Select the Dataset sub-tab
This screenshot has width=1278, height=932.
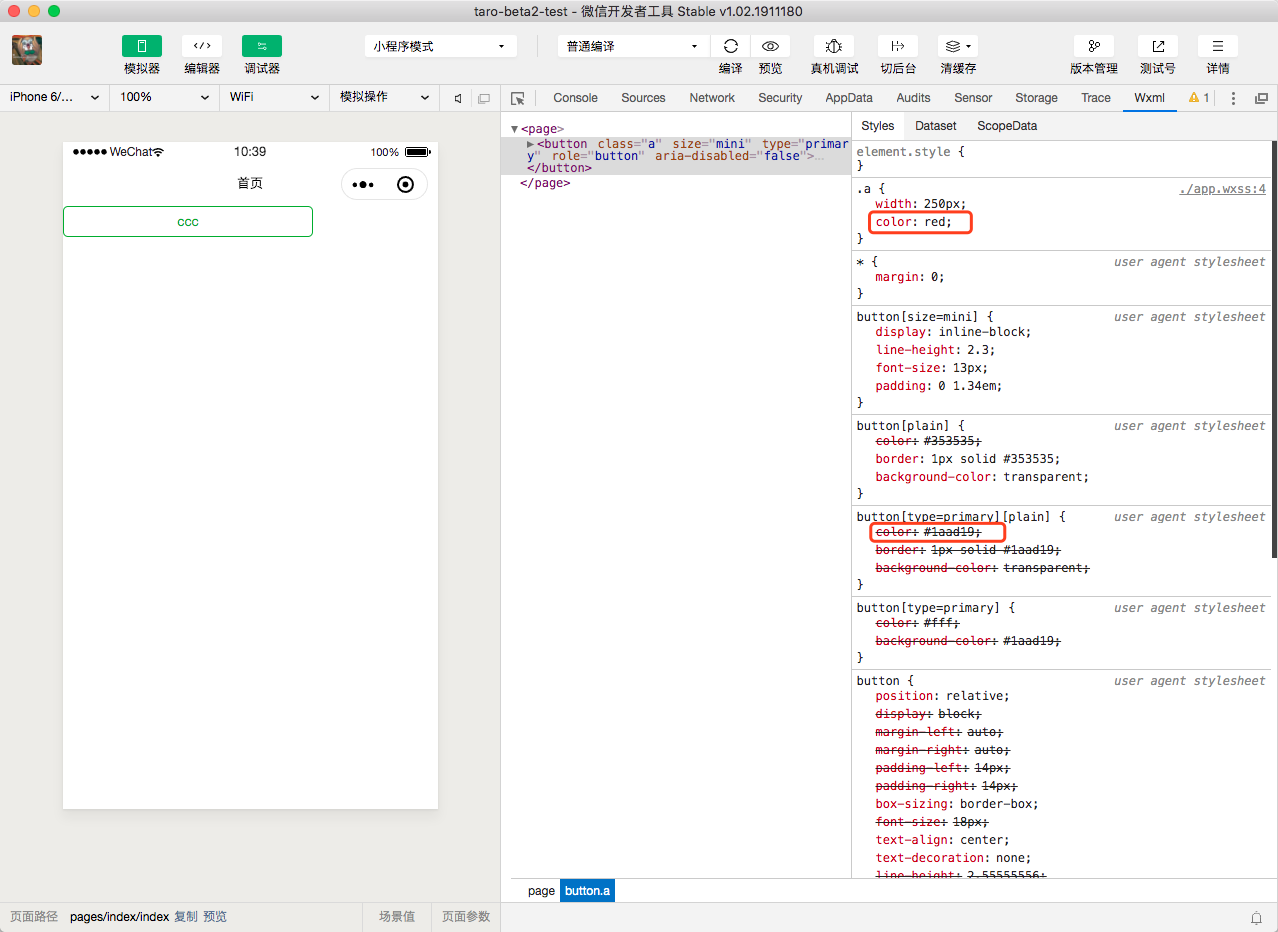[936, 126]
